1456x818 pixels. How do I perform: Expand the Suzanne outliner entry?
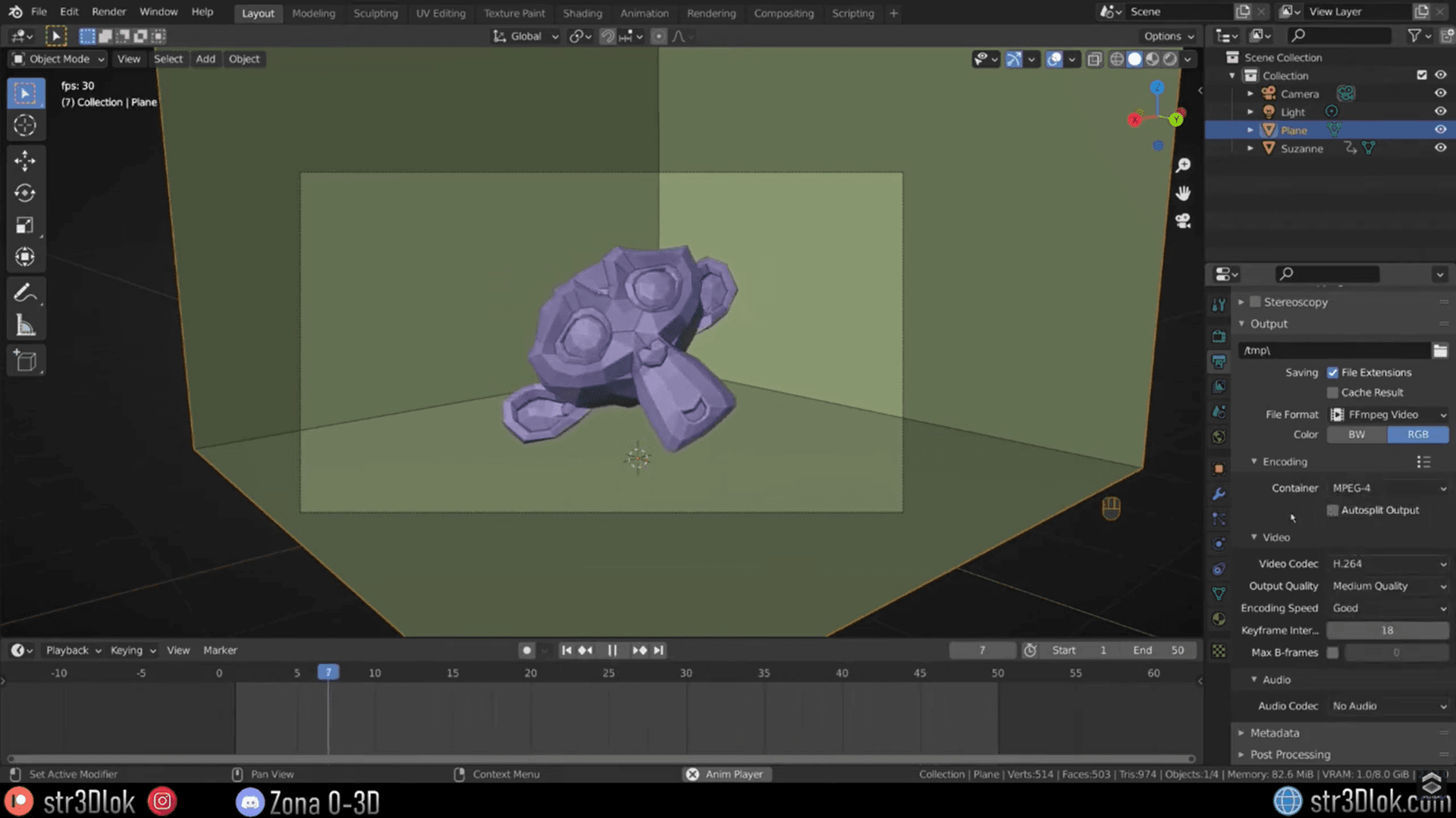pos(1250,149)
